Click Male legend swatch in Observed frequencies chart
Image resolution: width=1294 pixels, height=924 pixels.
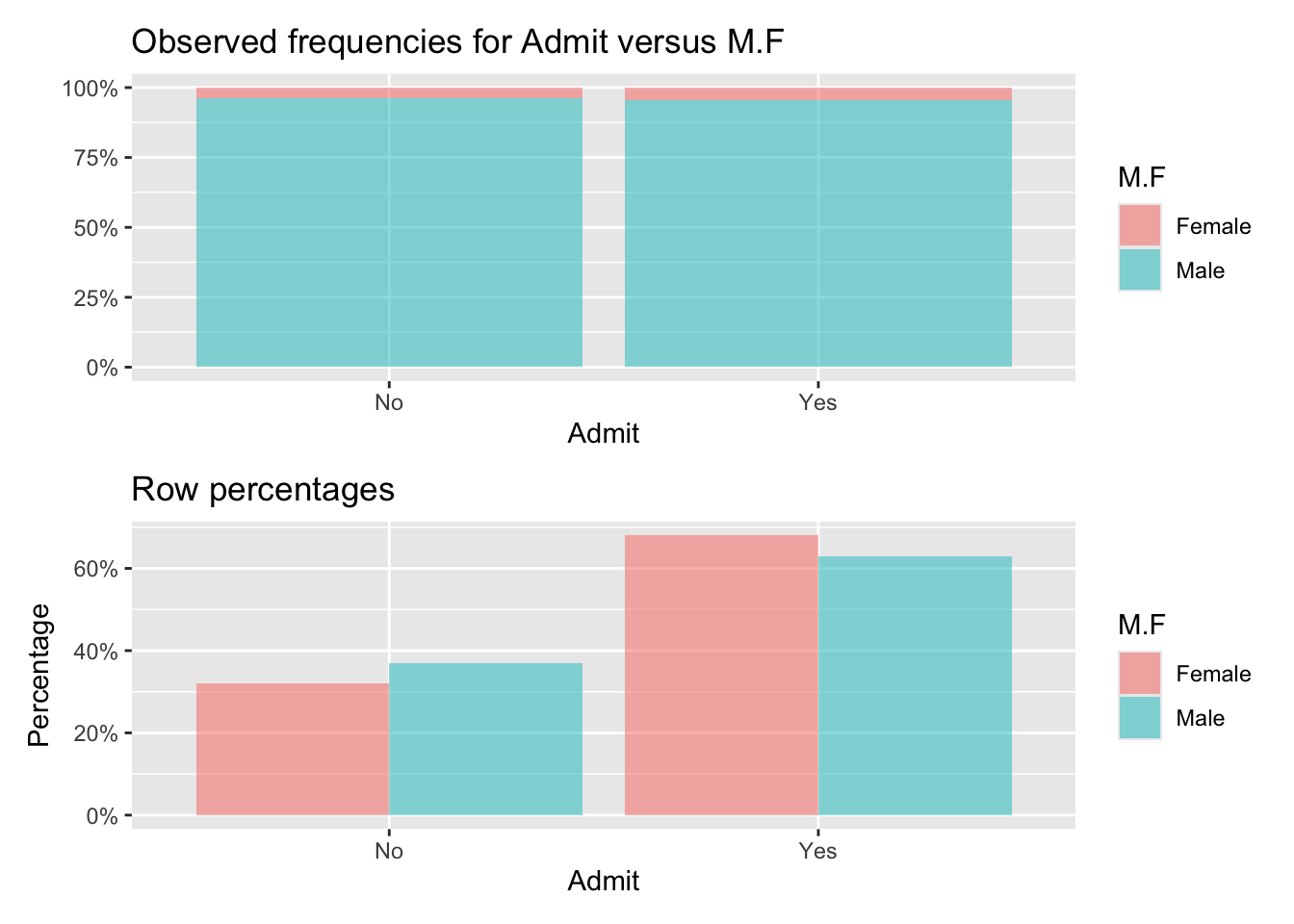click(x=1139, y=269)
